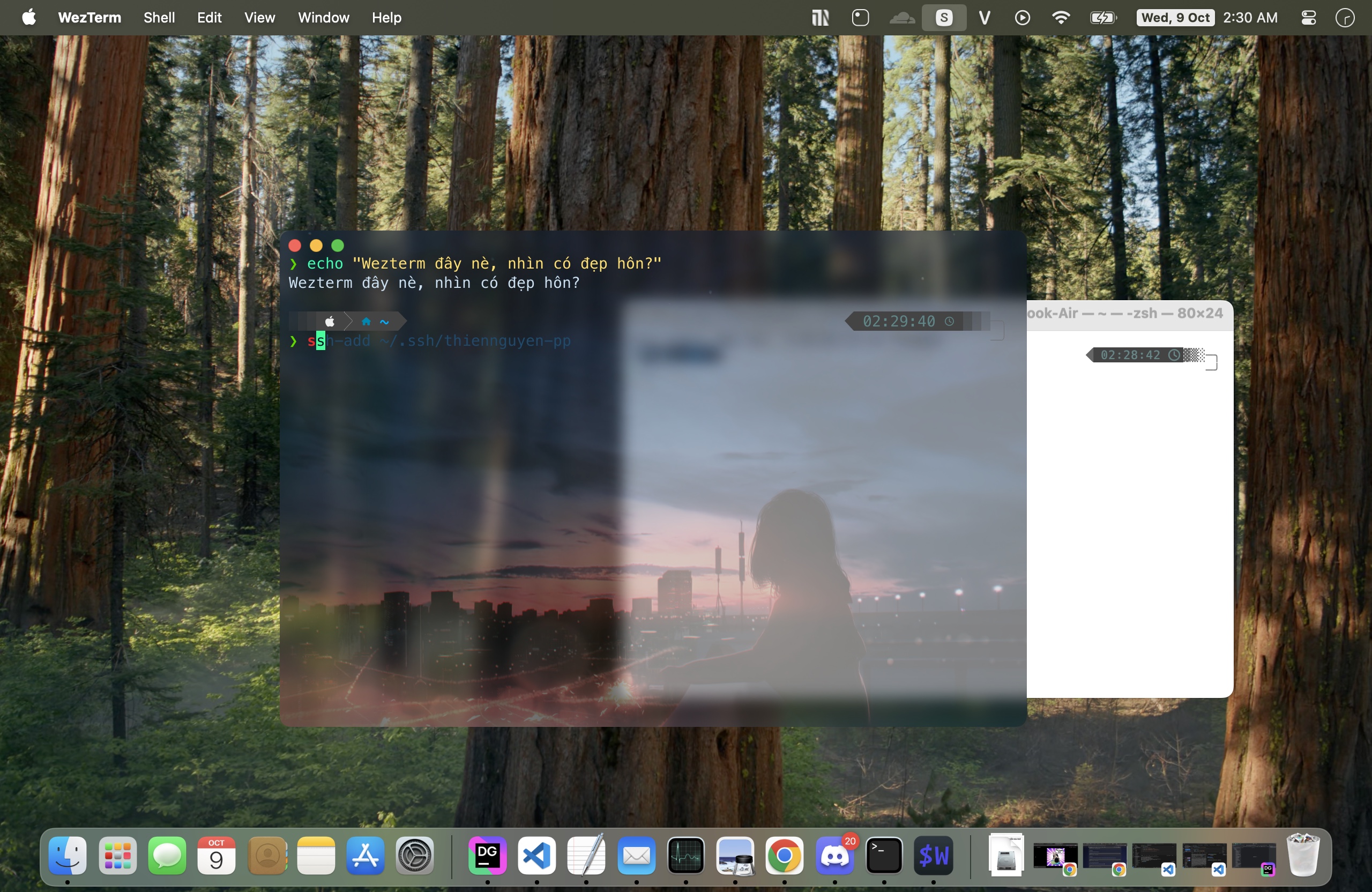Restore minimized Chrome window with colorful image
This screenshot has height=892, width=1372.
click(1055, 857)
